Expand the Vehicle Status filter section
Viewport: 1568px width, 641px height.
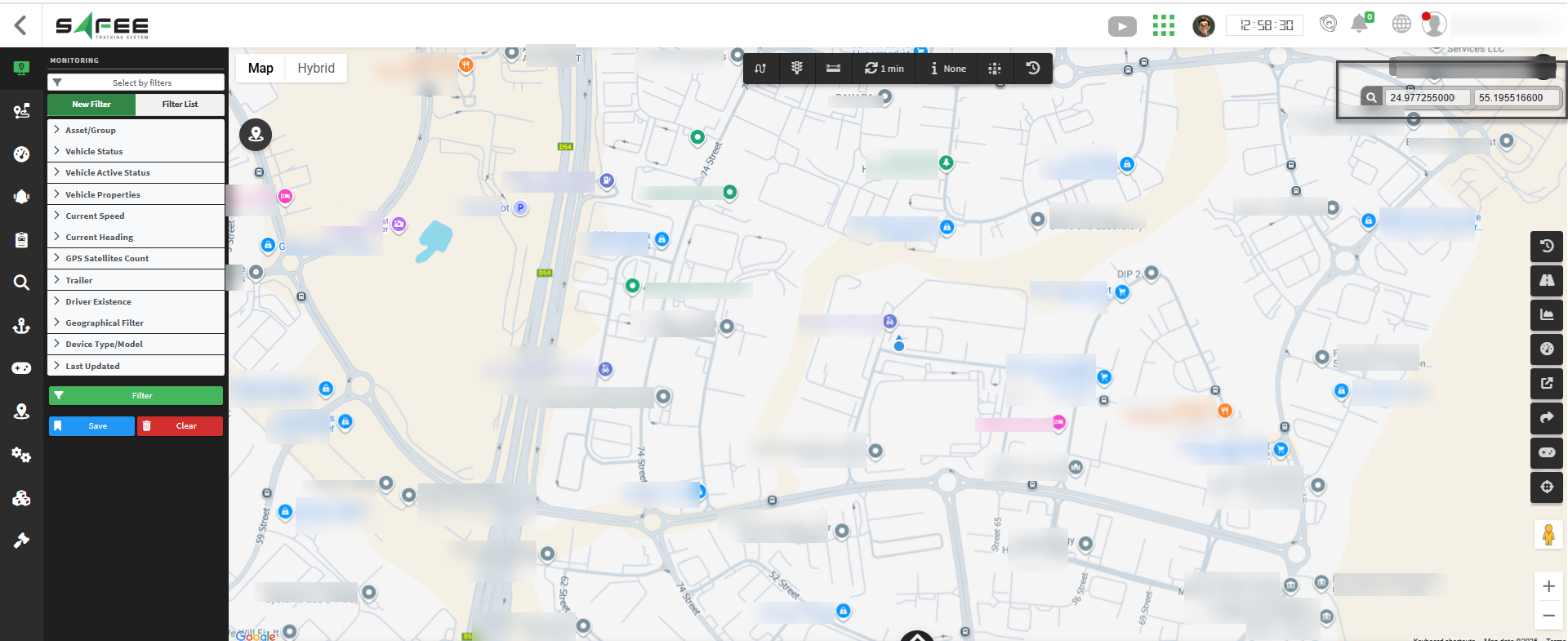coord(94,151)
